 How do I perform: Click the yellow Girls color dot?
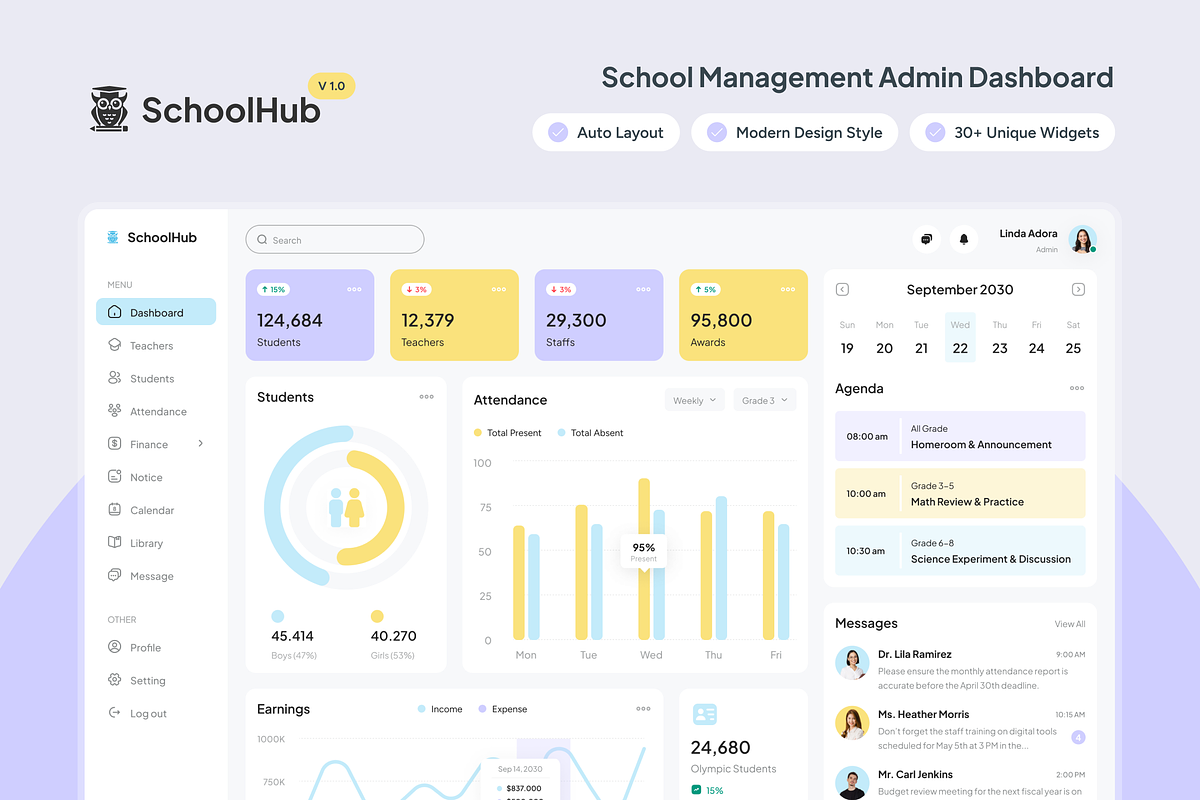pos(377,616)
